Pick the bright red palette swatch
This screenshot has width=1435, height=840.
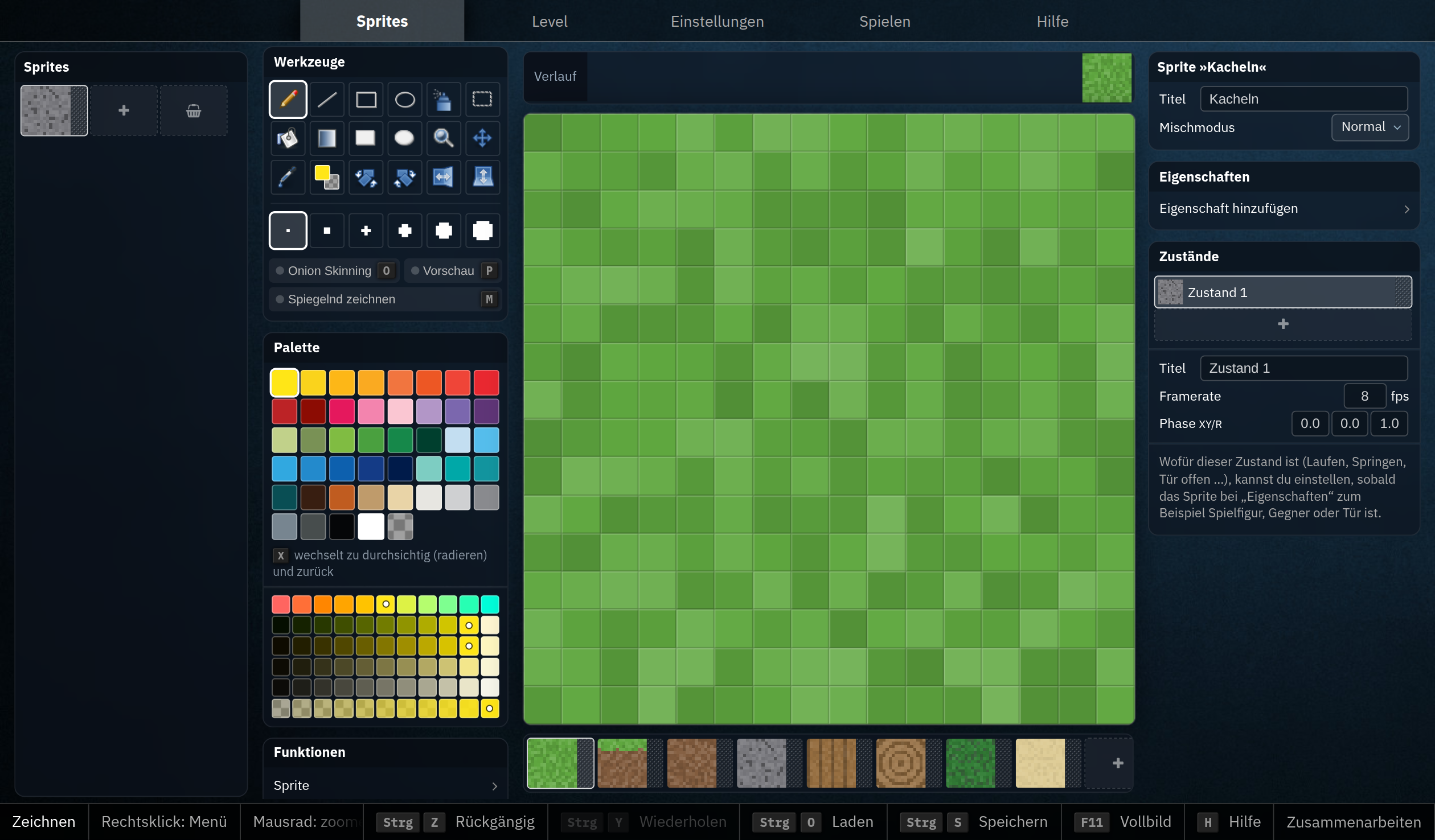(x=486, y=382)
